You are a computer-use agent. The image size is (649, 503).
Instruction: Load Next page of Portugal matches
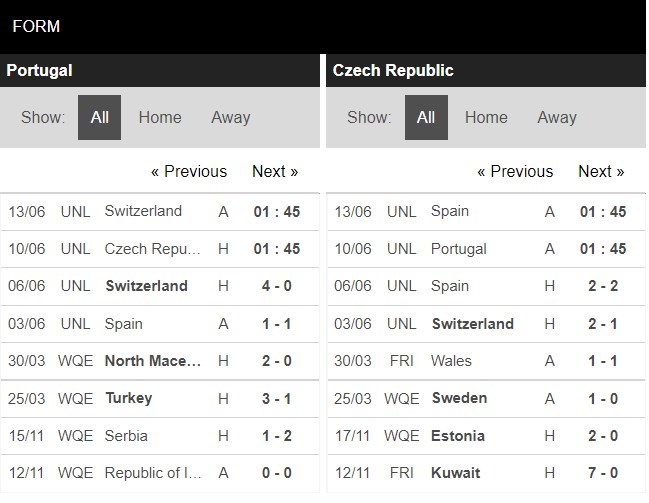pyautogui.click(x=275, y=171)
